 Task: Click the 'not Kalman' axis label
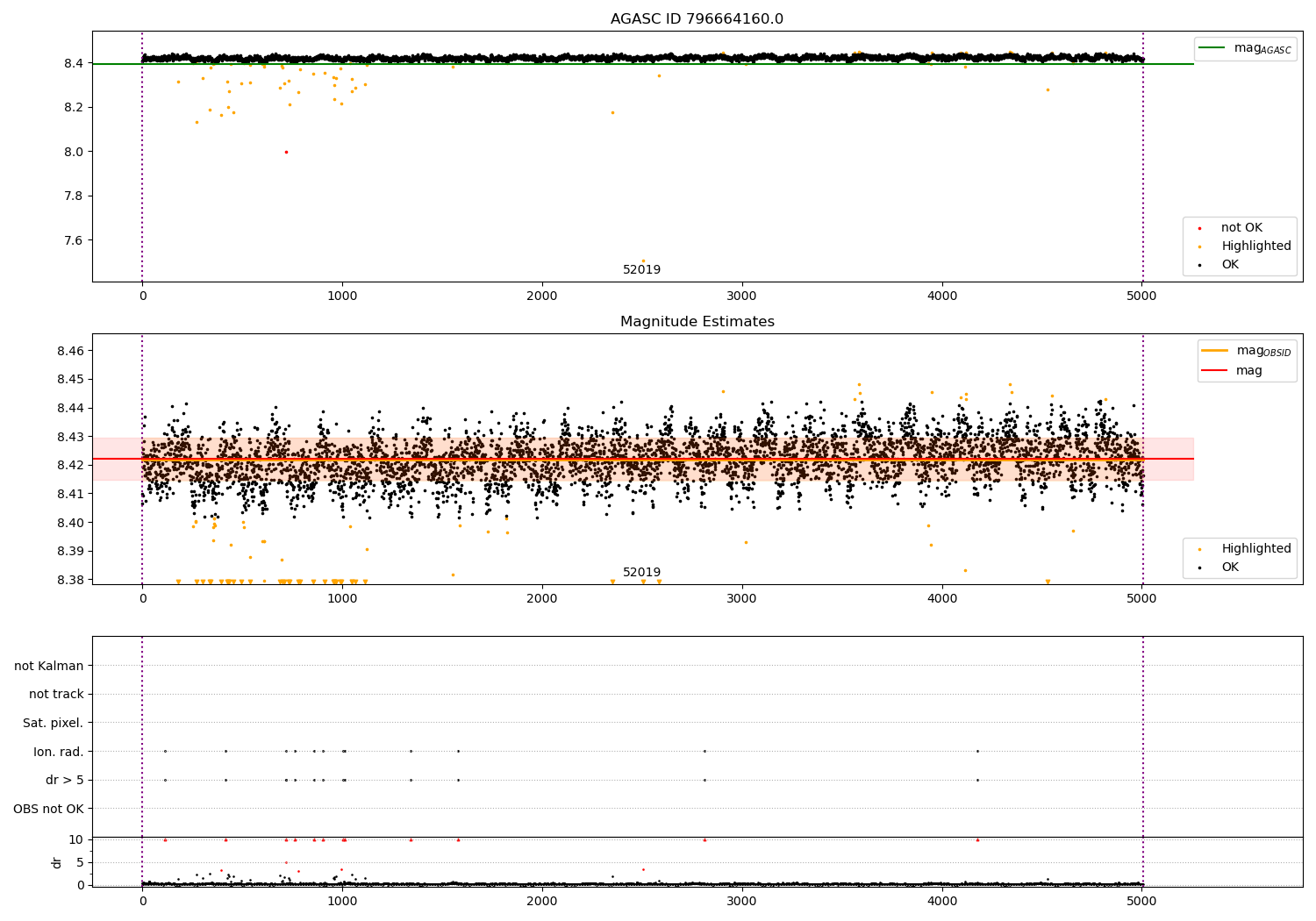(49, 666)
